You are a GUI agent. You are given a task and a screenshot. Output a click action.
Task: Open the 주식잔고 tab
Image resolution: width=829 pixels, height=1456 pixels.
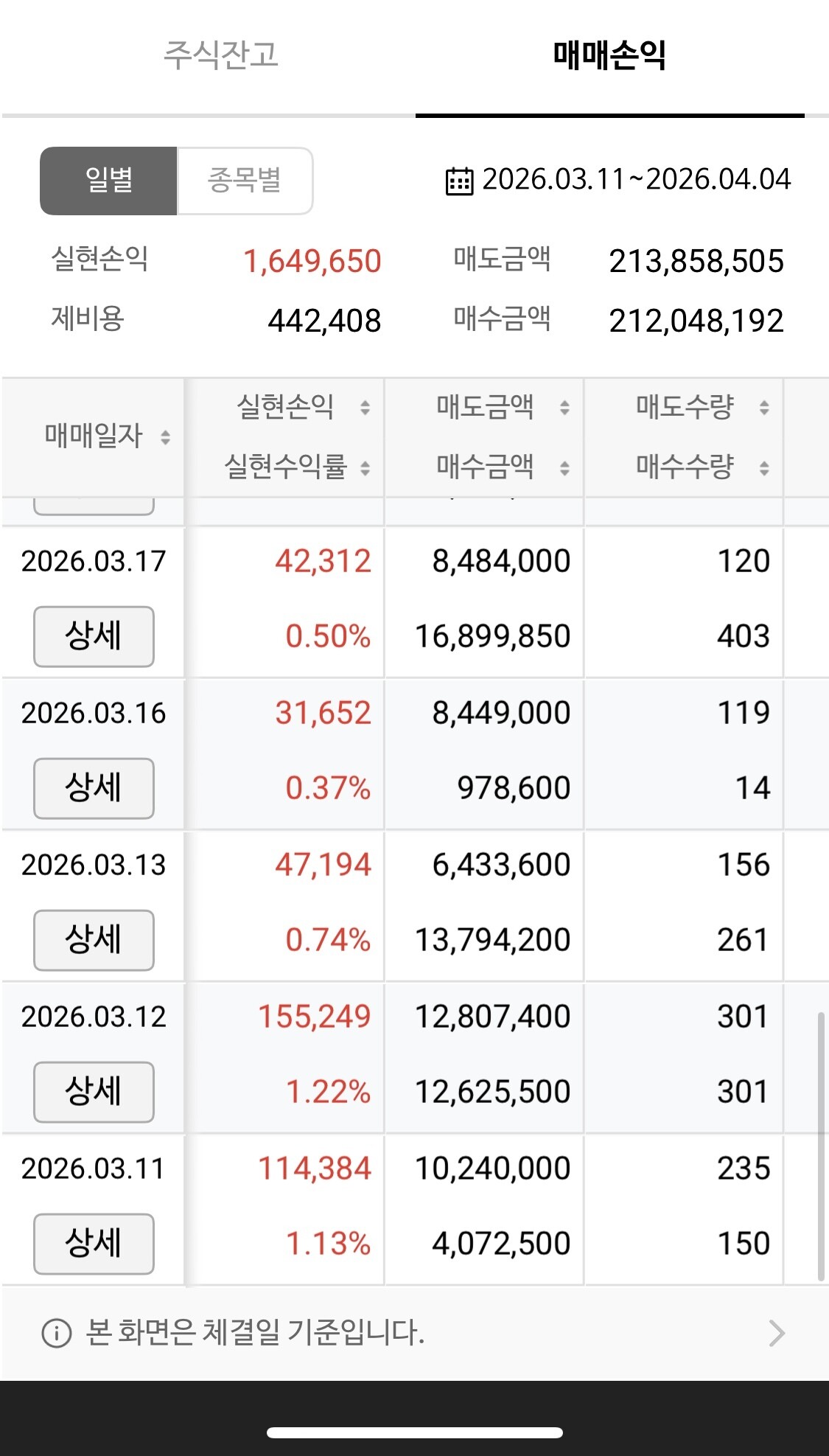tap(220, 55)
